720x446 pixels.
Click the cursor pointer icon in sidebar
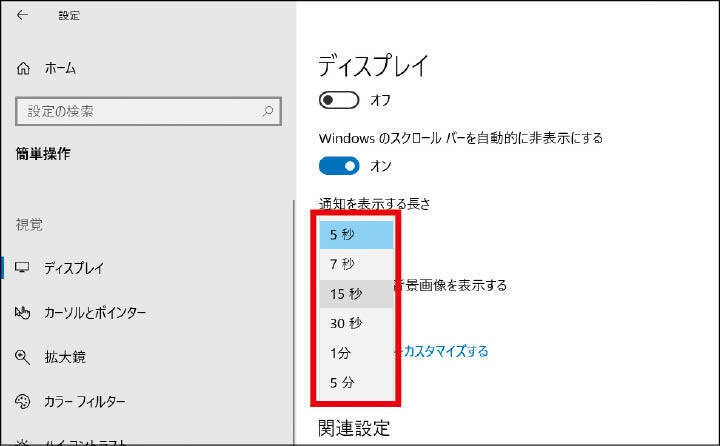pyautogui.click(x=22, y=312)
